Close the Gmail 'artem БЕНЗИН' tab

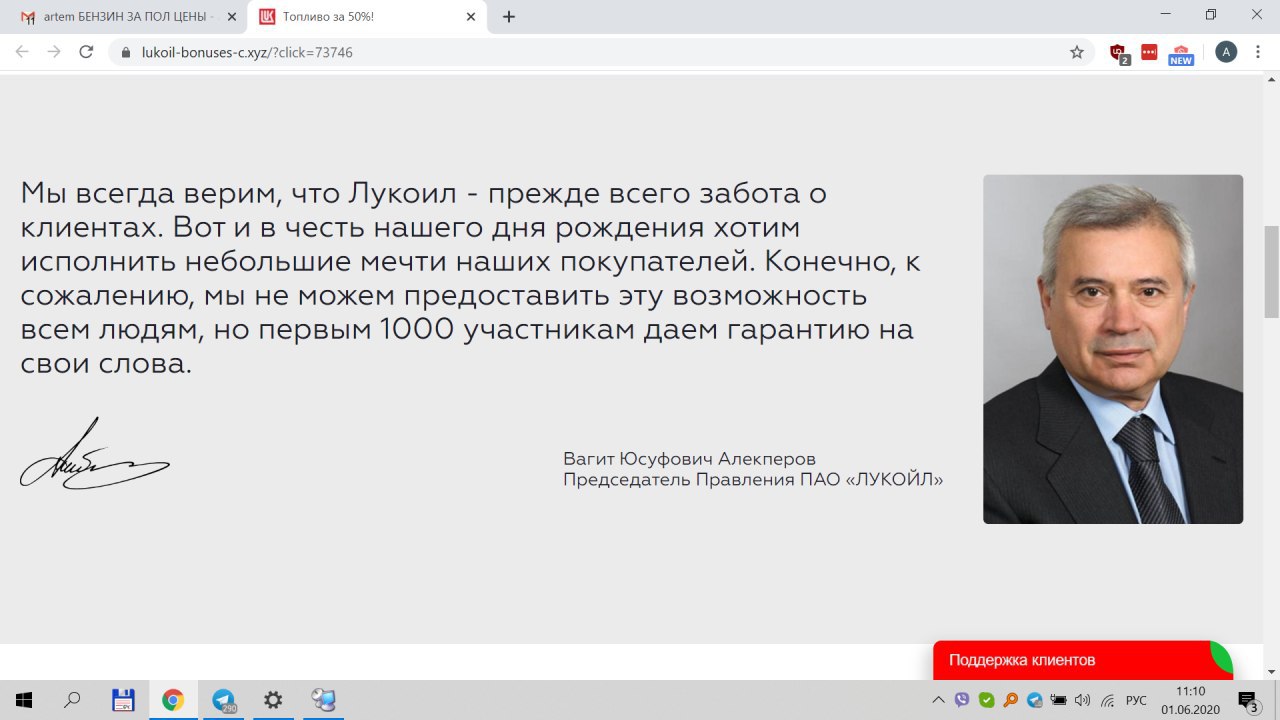click(231, 17)
